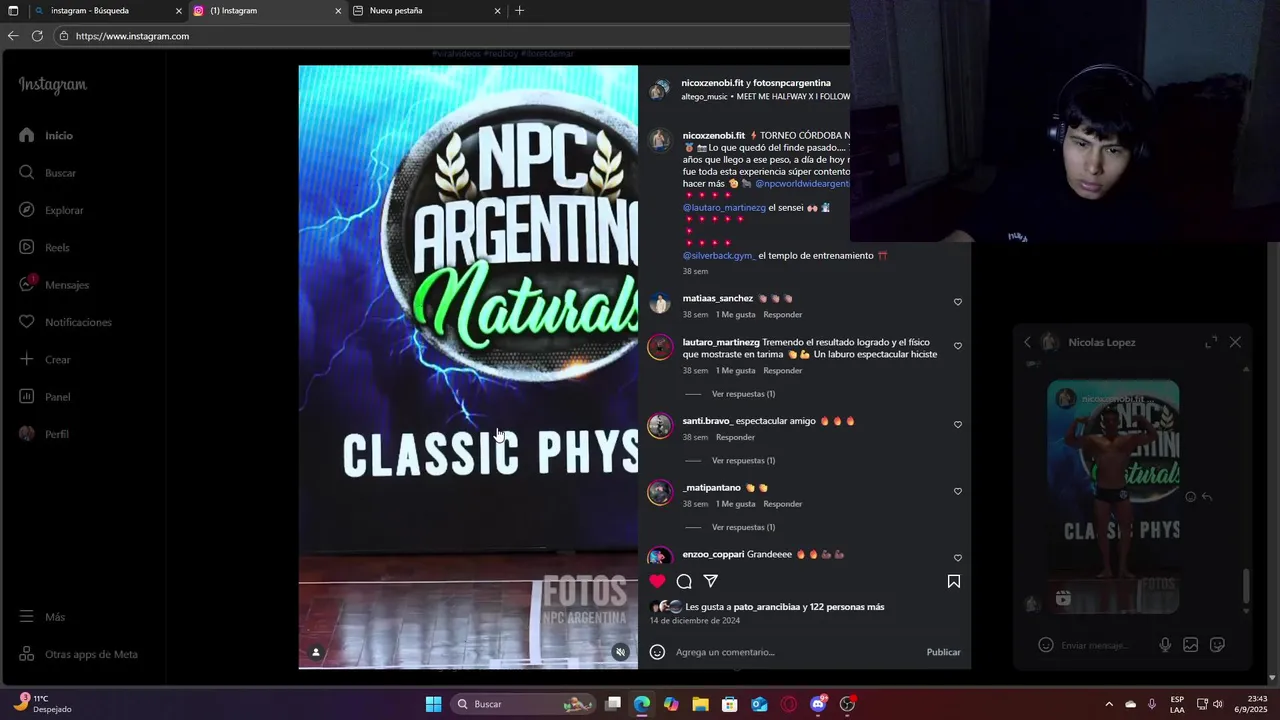
Task: Unmute the video with the speaker icon
Action: pos(620,652)
